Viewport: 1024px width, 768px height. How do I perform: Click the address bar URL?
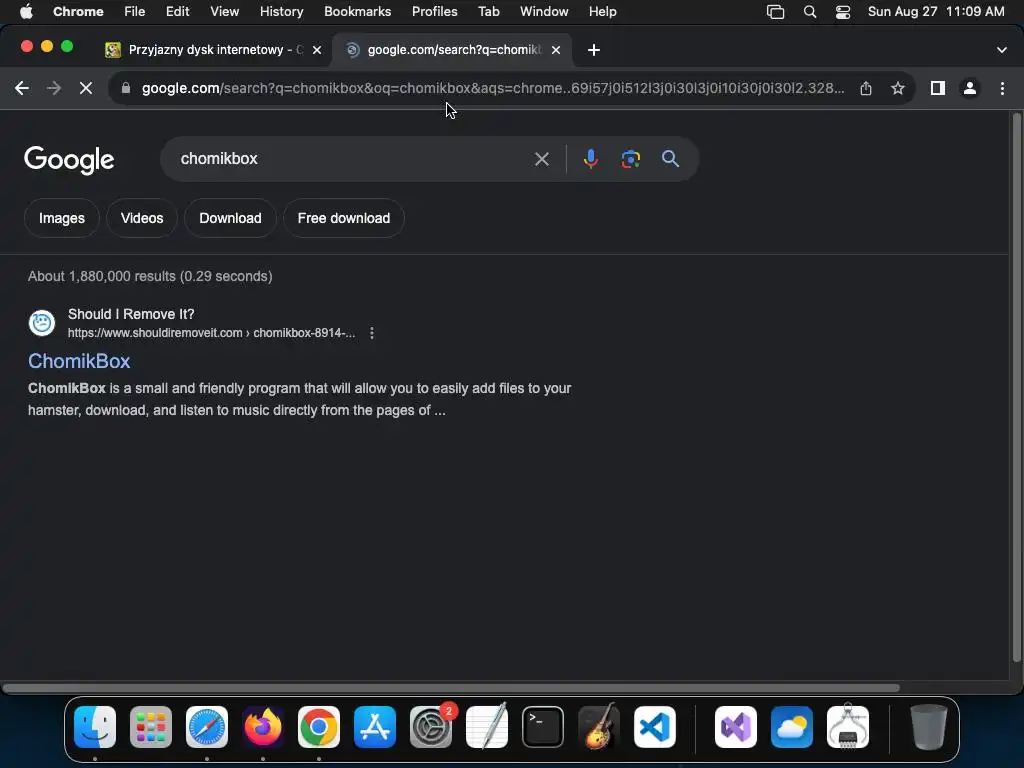[x=492, y=88]
